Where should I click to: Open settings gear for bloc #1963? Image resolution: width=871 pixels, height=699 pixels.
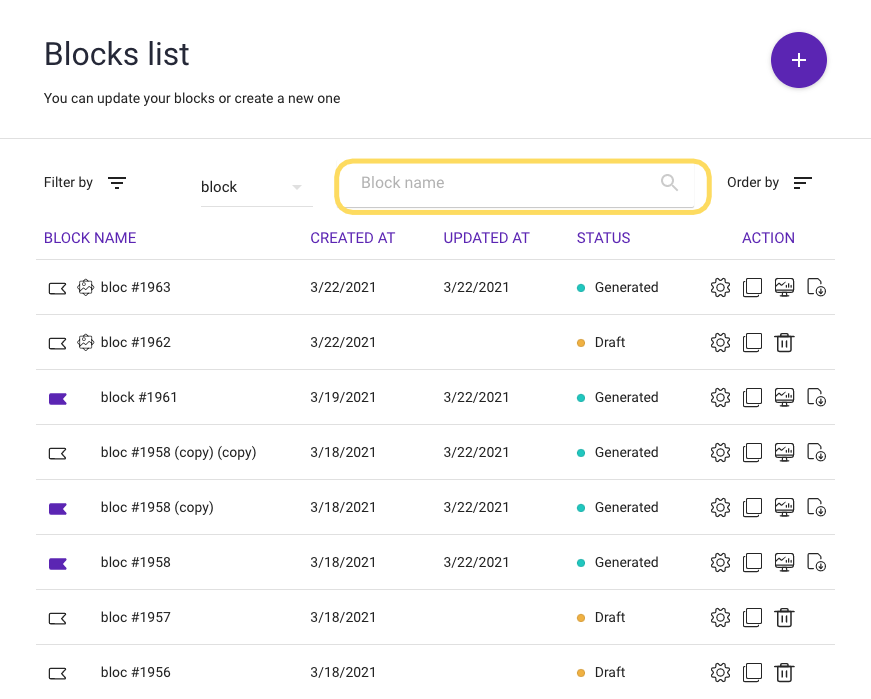coord(720,288)
